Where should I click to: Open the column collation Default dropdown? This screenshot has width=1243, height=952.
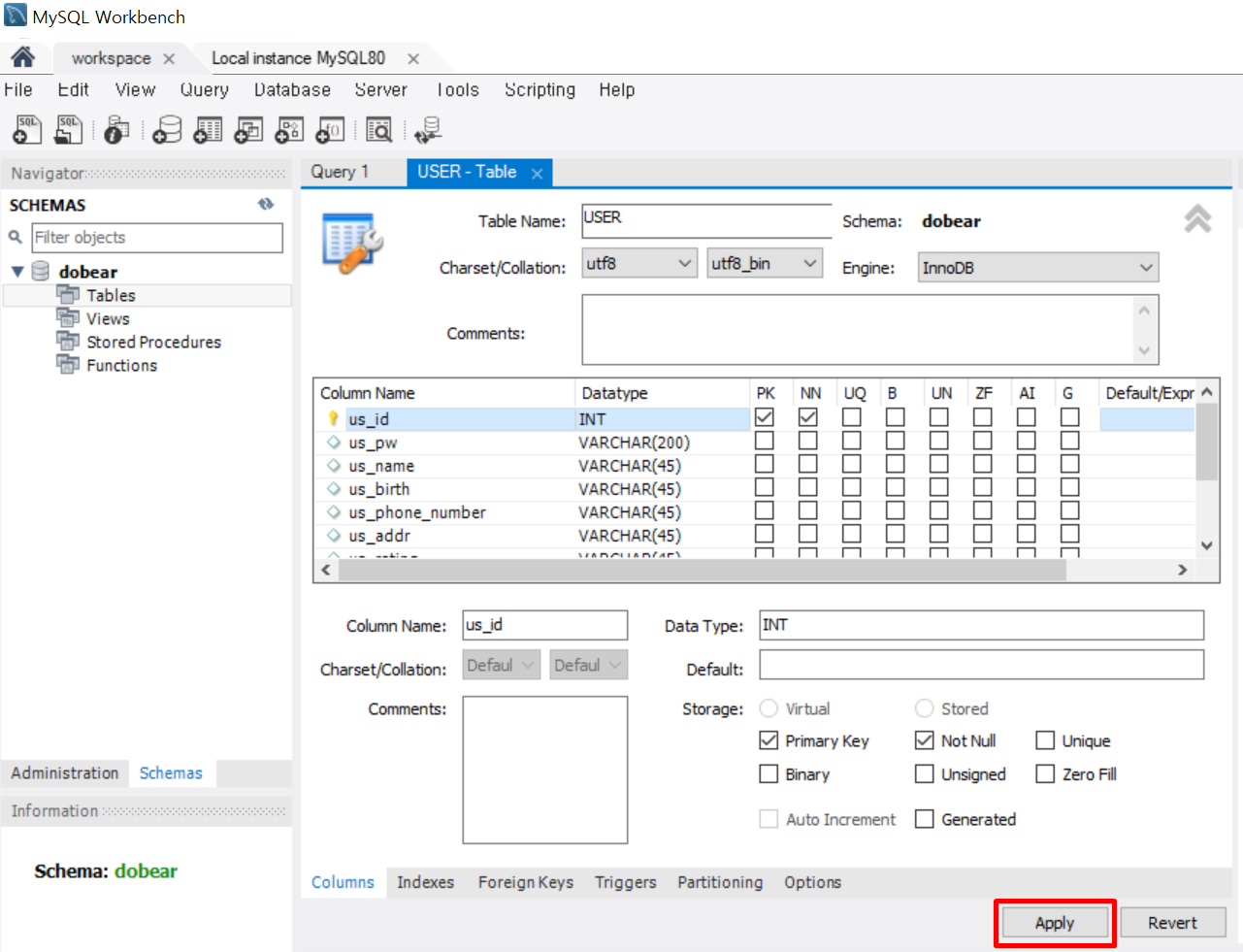pyautogui.click(x=589, y=665)
